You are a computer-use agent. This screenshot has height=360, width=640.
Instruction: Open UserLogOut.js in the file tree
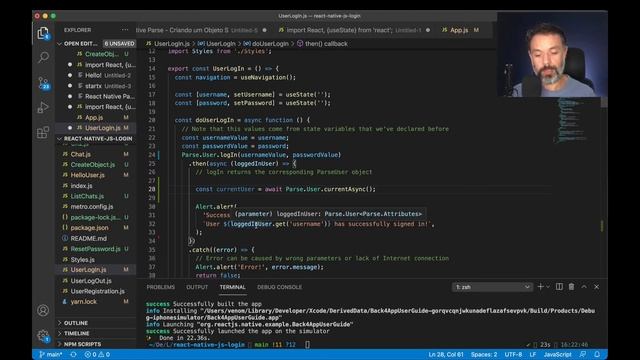tap(96, 281)
